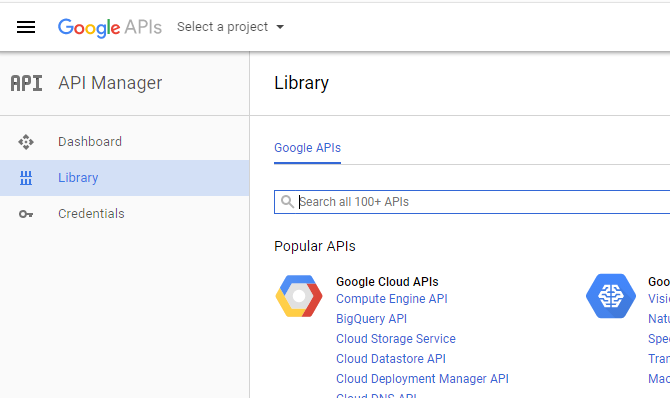The image size is (670, 398).
Task: Click the search magnifier icon
Action: click(x=287, y=201)
